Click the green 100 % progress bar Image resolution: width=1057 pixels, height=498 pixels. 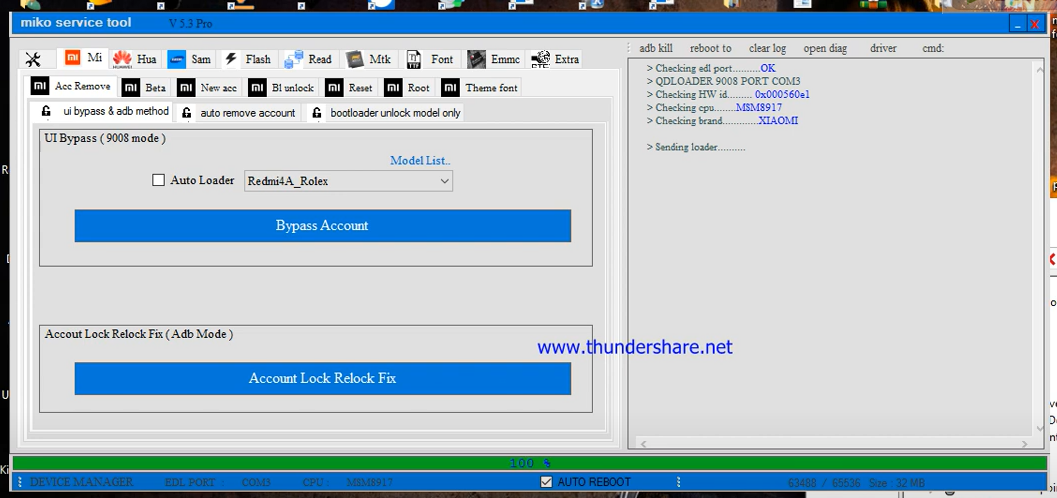pos(529,463)
